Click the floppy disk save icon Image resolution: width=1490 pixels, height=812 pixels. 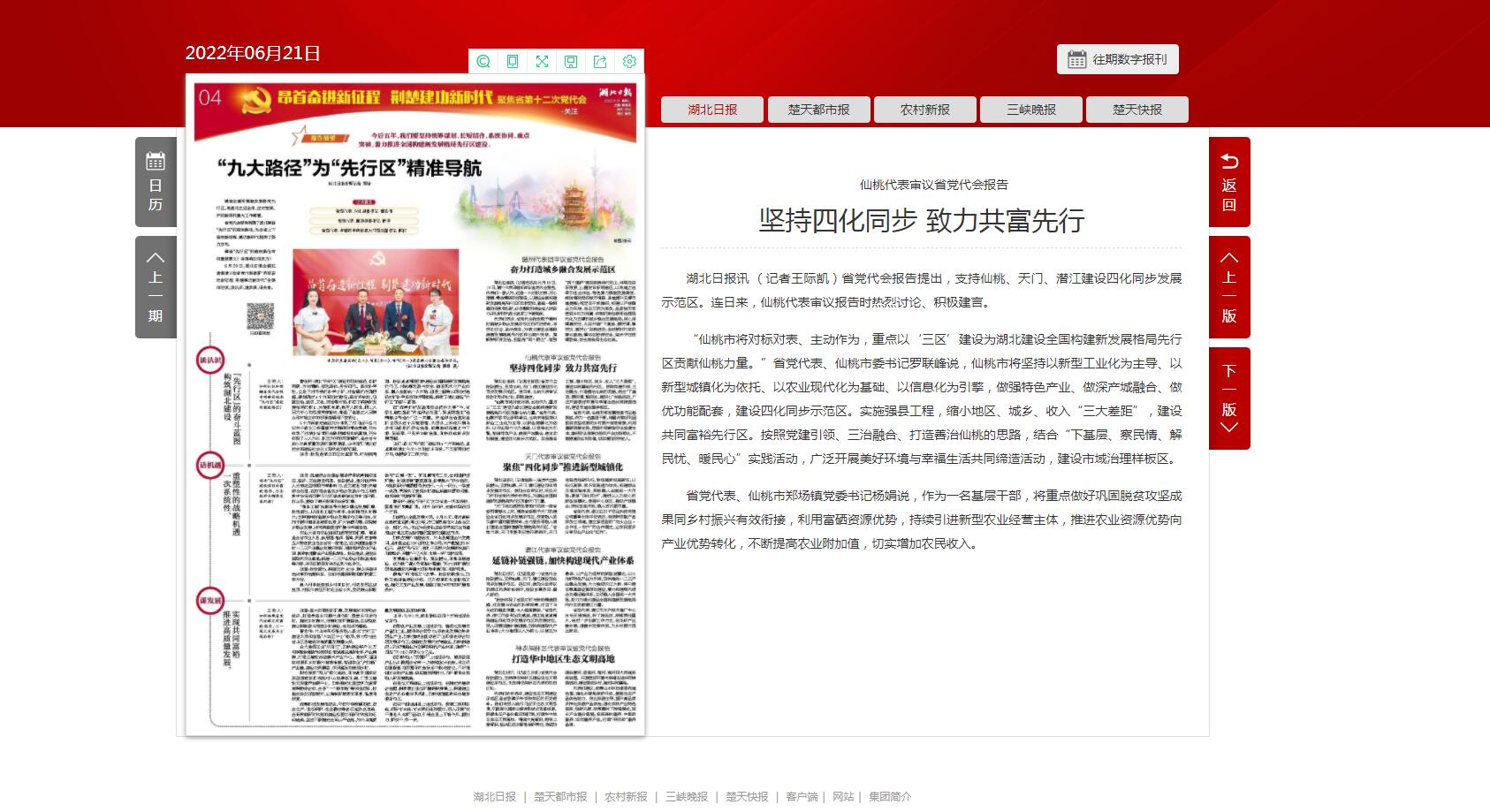click(x=571, y=61)
